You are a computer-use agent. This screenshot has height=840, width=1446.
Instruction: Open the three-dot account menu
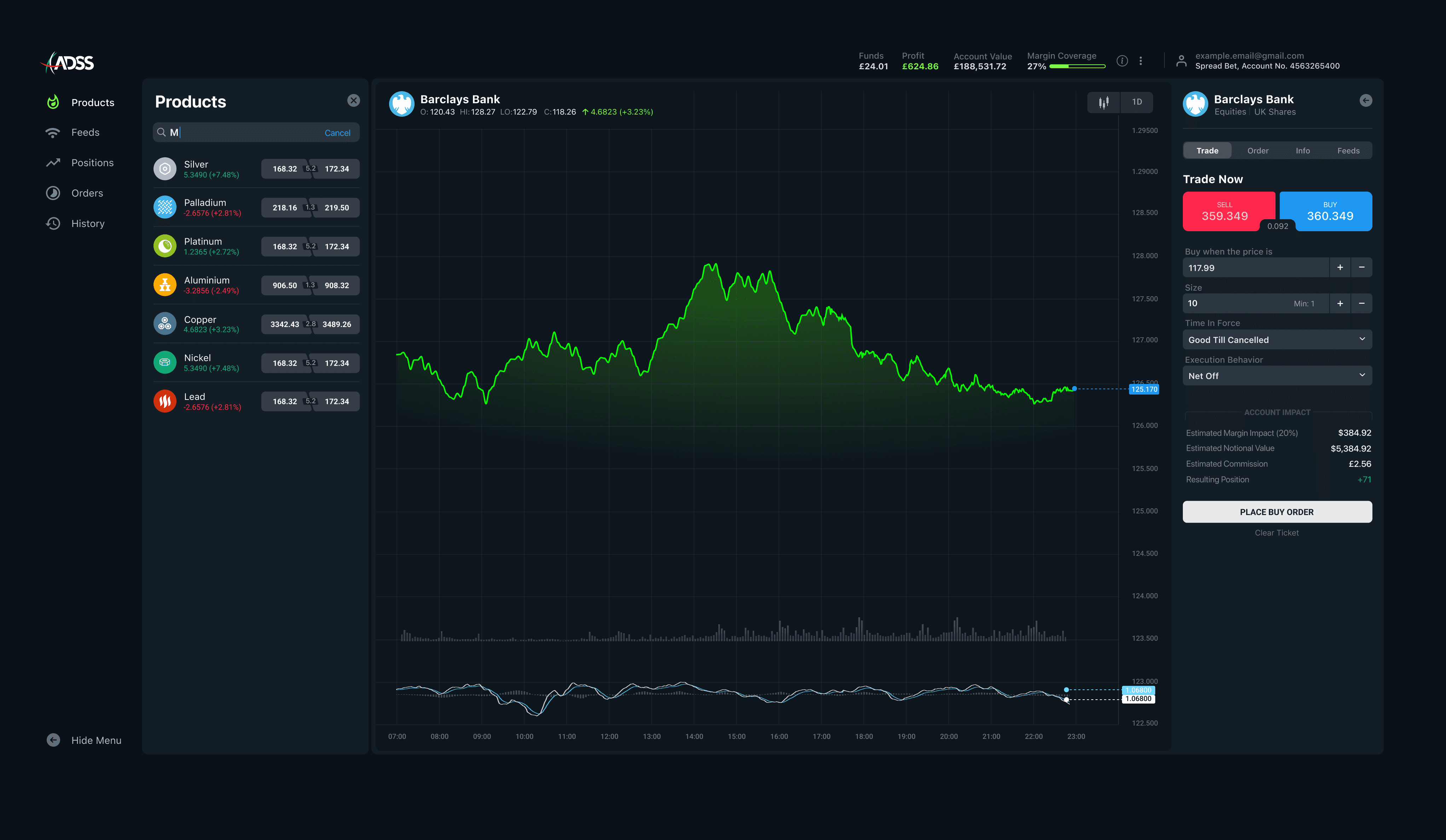(1140, 61)
